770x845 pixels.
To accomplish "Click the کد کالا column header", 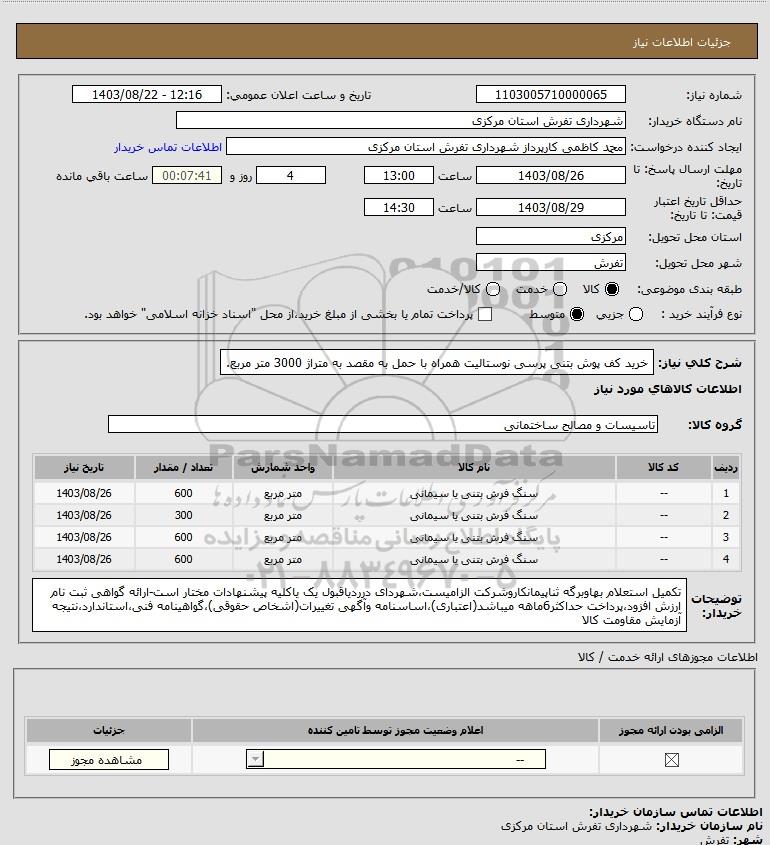I will 663,467.
